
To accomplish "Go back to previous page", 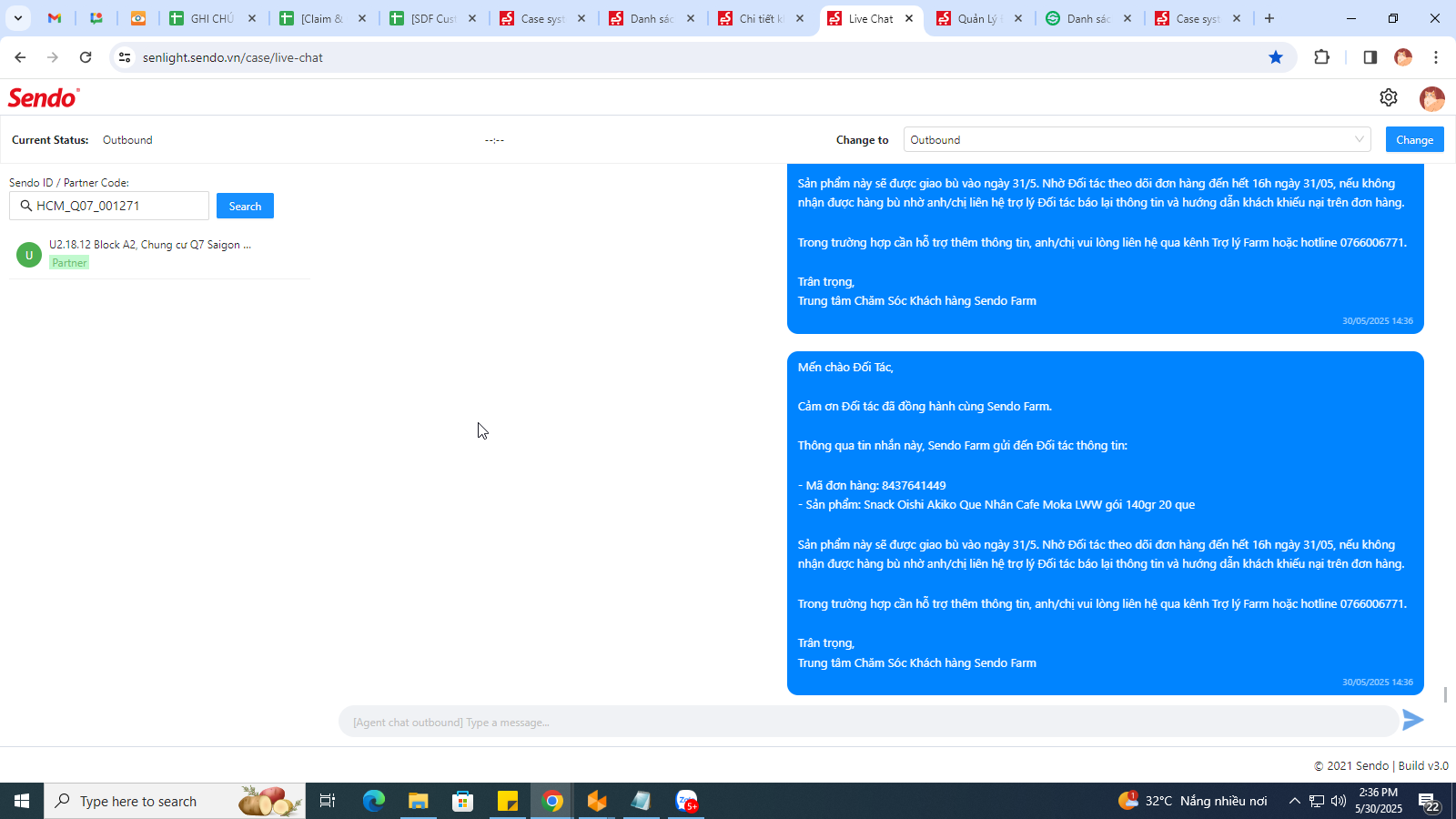I will (20, 57).
